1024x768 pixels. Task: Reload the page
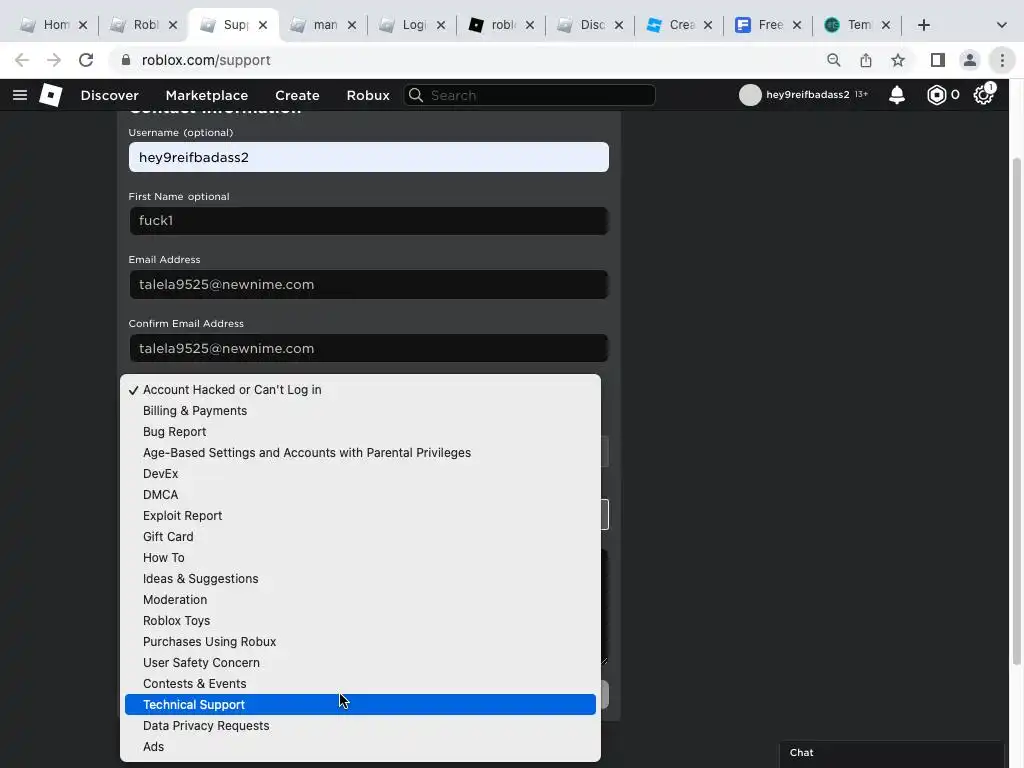click(x=86, y=60)
